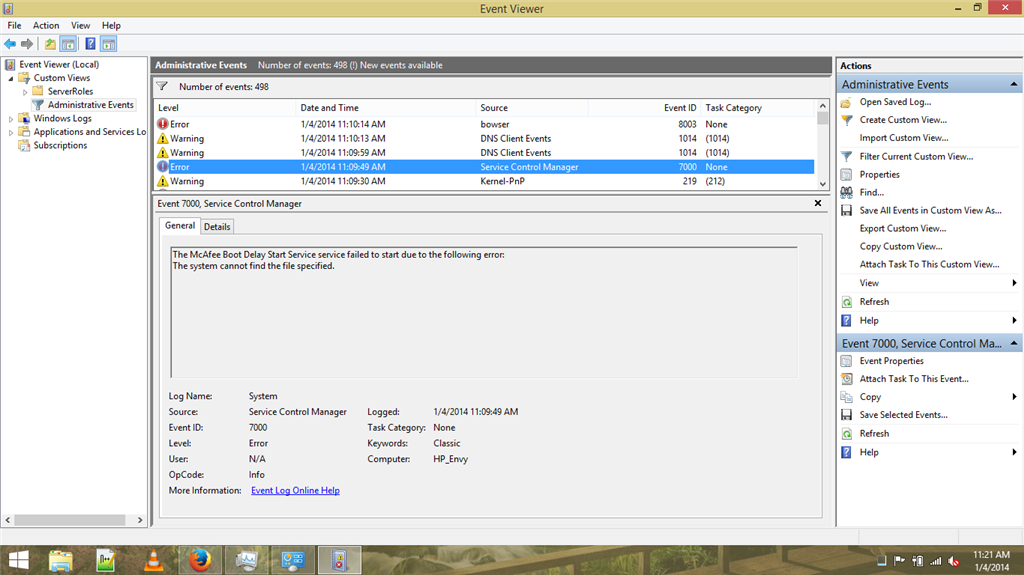
Task: Open the Action menu
Action: [46, 25]
